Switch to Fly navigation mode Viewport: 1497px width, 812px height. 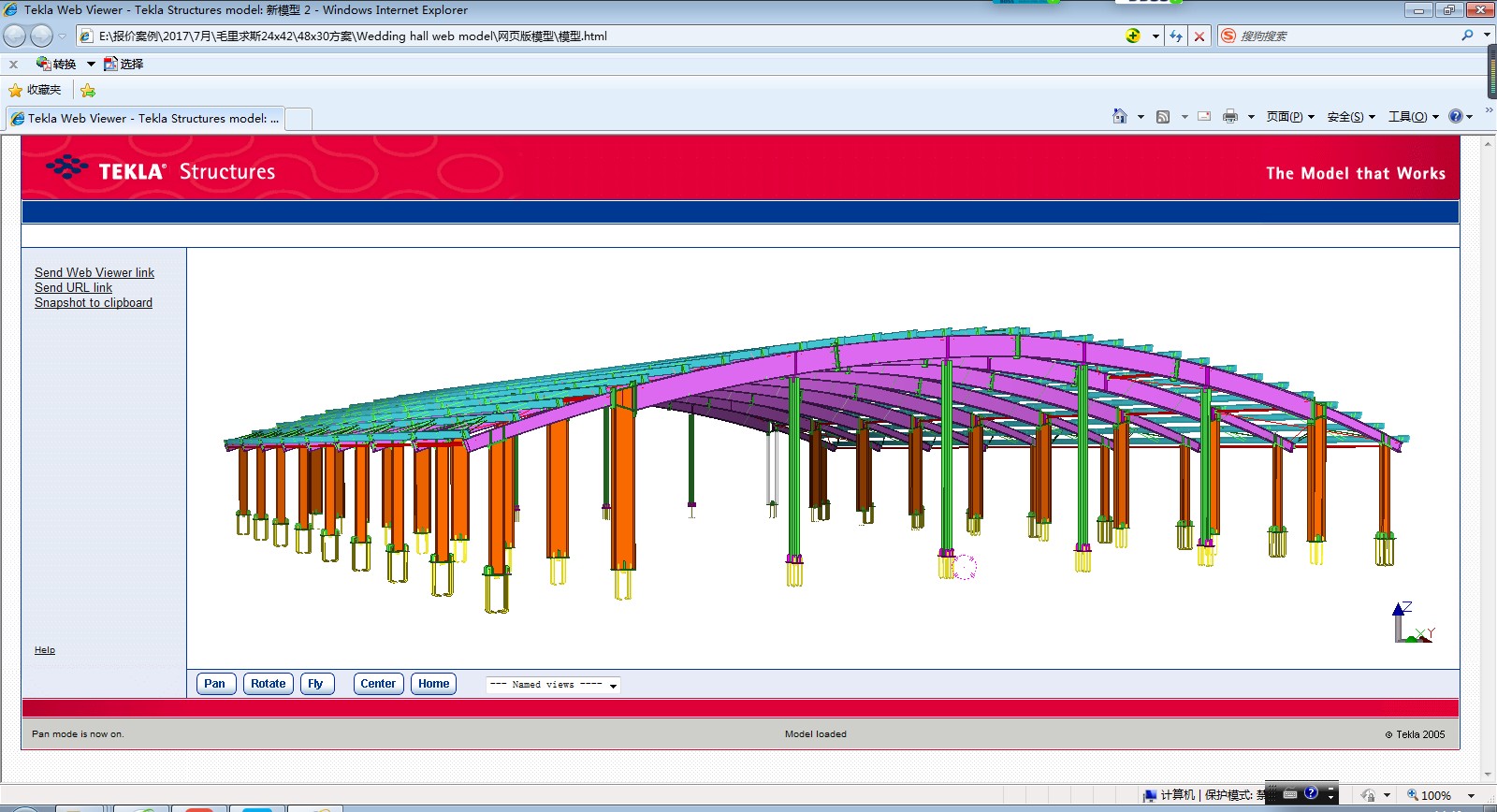(316, 684)
